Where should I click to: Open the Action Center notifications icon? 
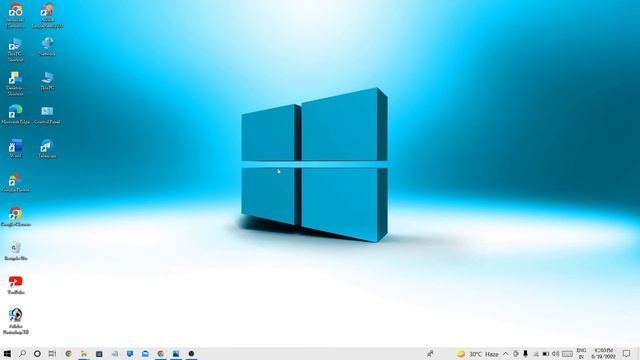[x=627, y=354]
